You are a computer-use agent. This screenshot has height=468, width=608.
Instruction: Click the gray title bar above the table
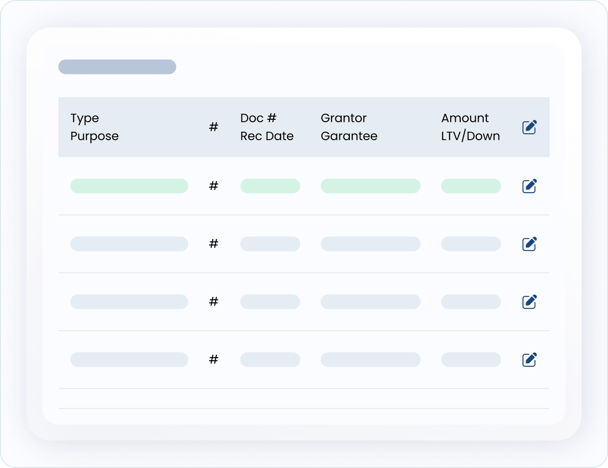pyautogui.click(x=117, y=67)
